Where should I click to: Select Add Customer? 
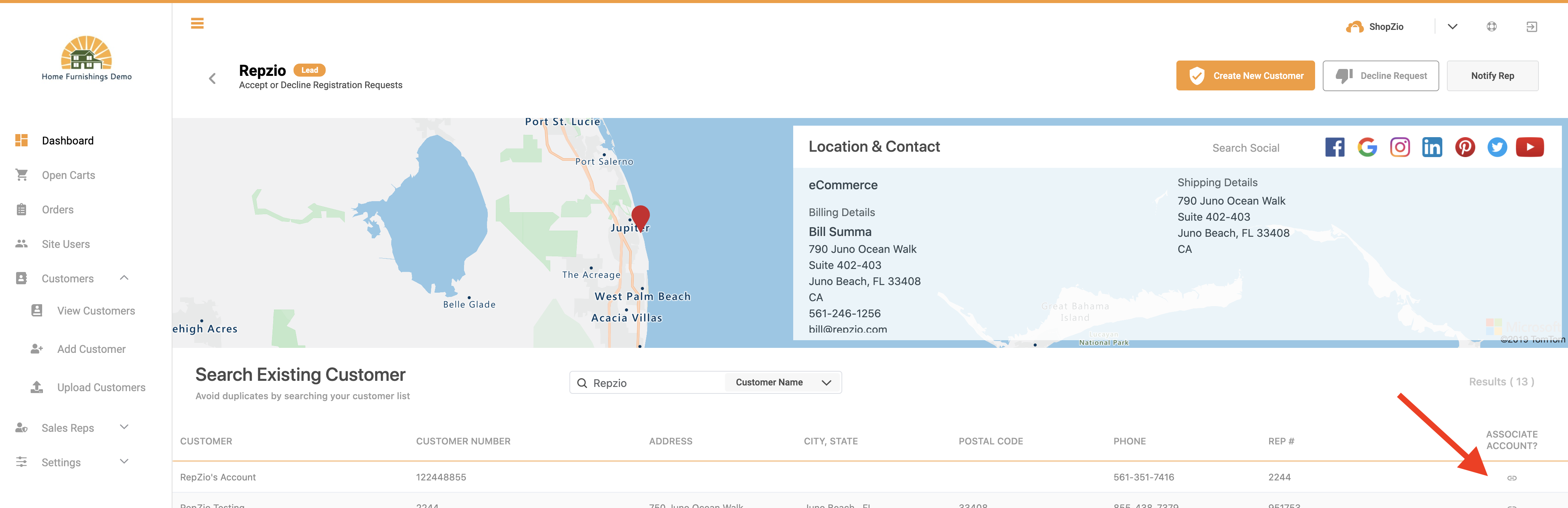pyautogui.click(x=91, y=349)
